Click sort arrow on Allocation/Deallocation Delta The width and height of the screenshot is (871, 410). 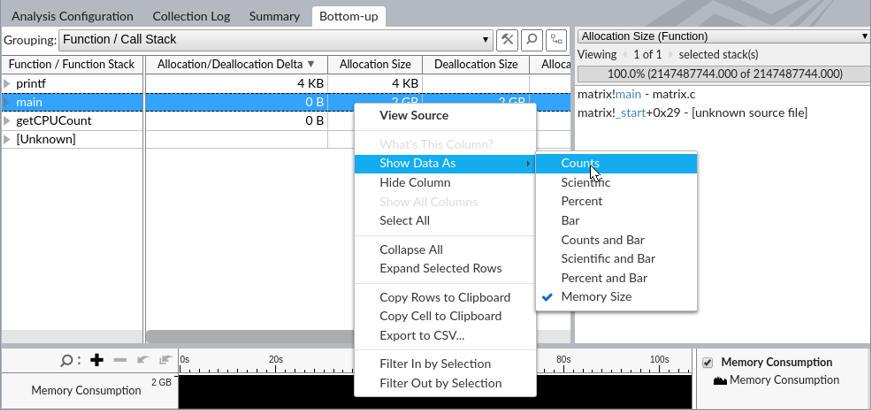311,64
